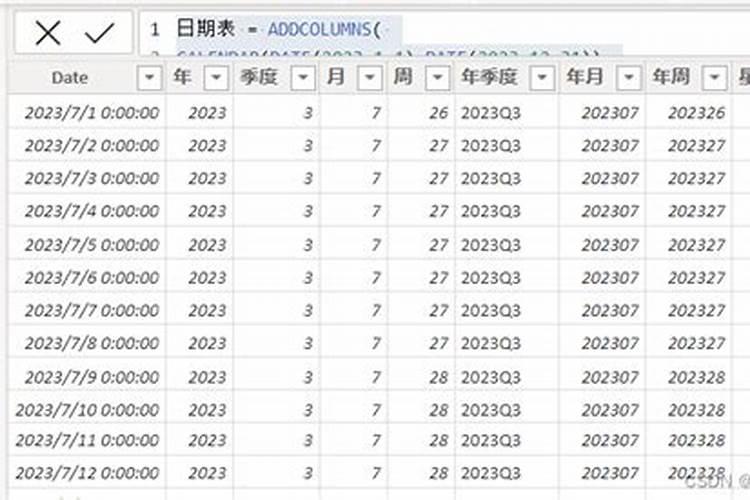This screenshot has height=500, width=750.
Task: Open the 月 column filter dropdown
Action: tap(370, 77)
